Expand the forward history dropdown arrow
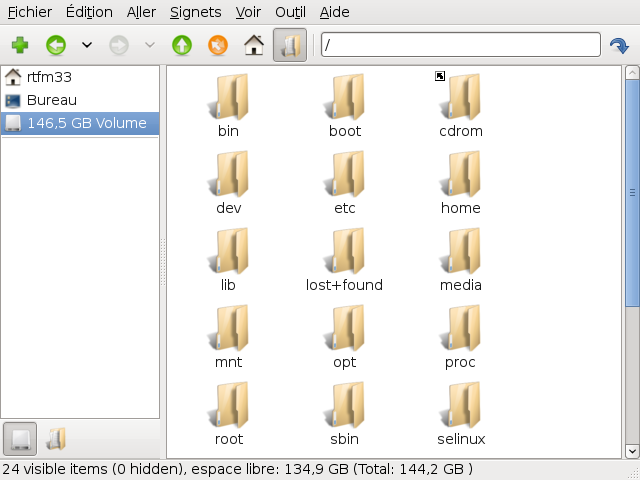640x480 pixels. pyautogui.click(x=150, y=45)
